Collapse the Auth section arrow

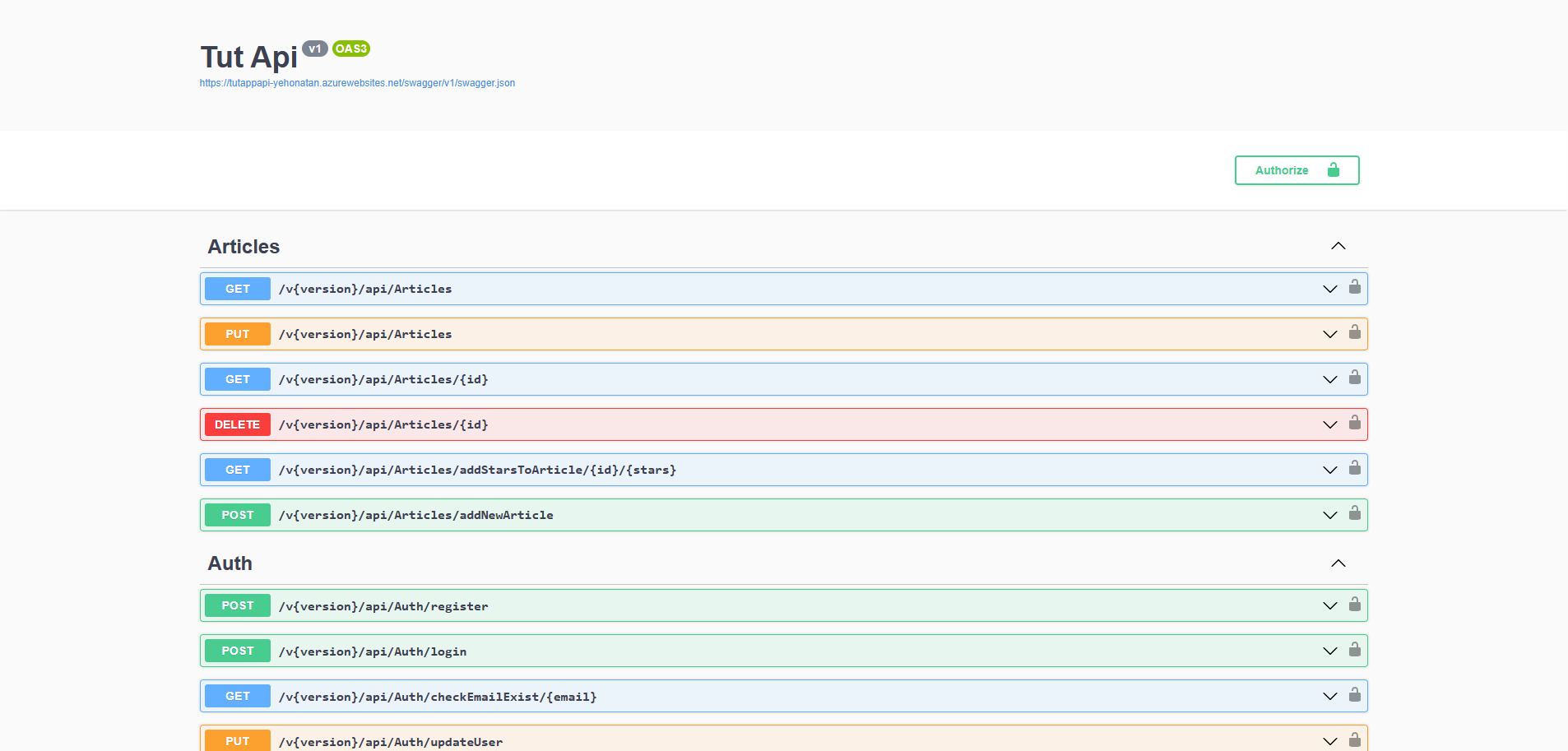1338,563
